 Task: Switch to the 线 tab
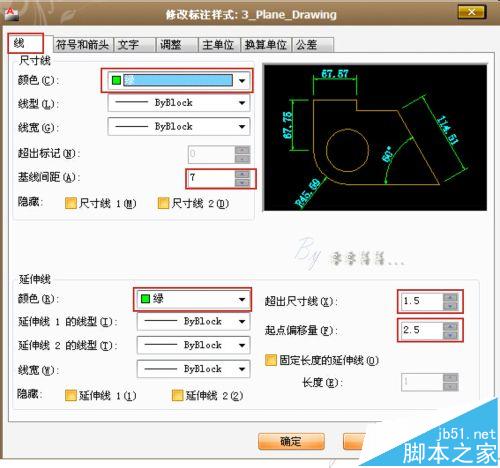point(26,43)
